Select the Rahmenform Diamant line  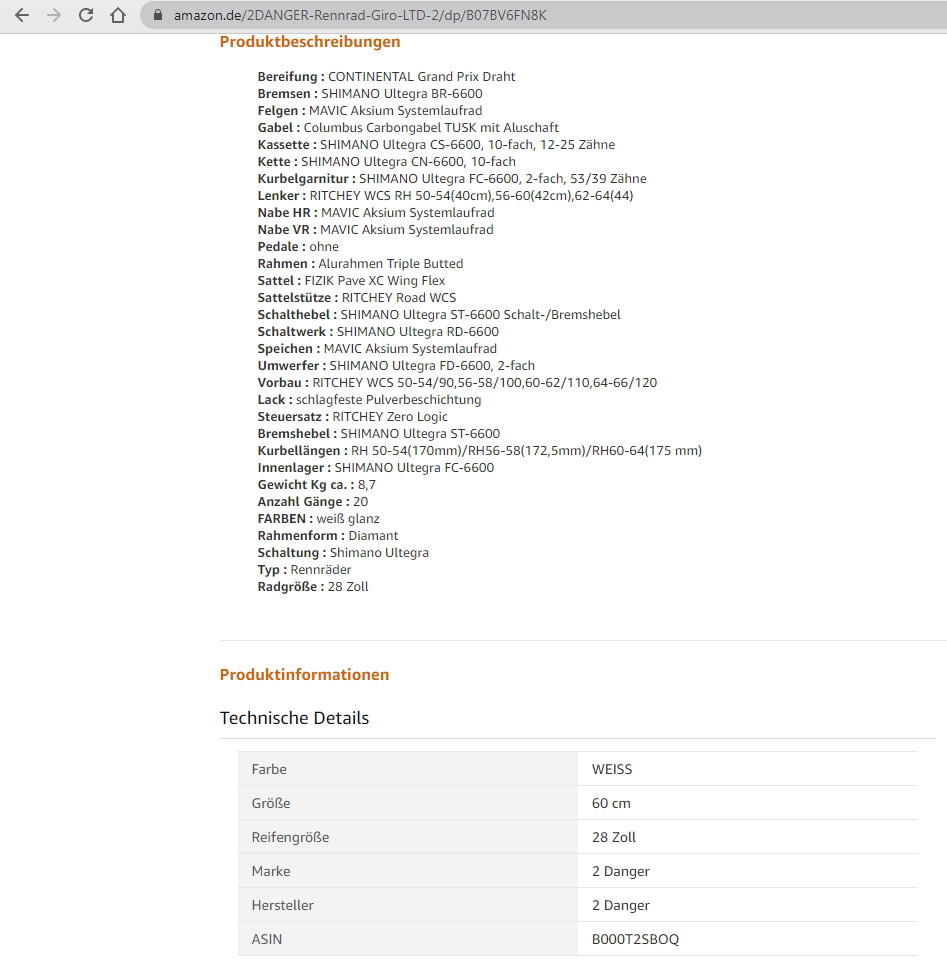(x=328, y=536)
